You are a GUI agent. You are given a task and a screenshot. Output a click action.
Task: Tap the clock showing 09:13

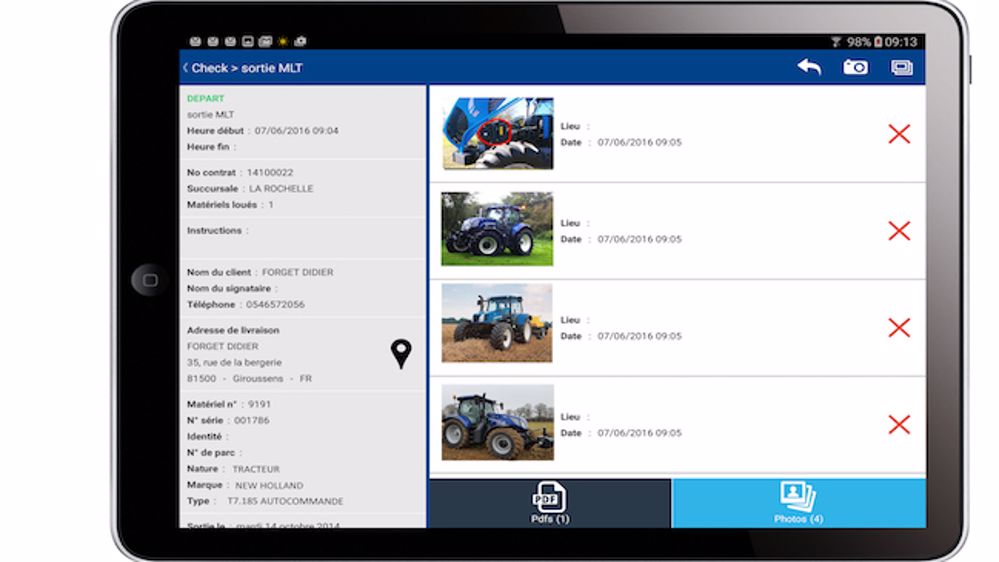[x=900, y=42]
